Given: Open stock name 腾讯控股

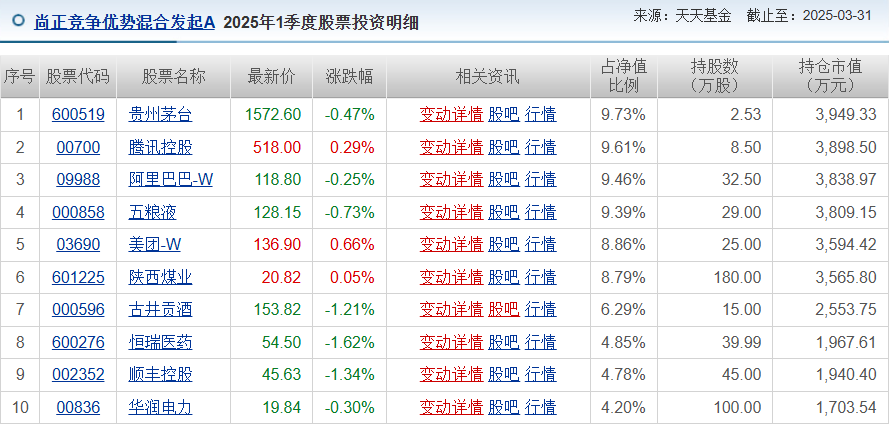Looking at the screenshot, I should pyautogui.click(x=161, y=148).
